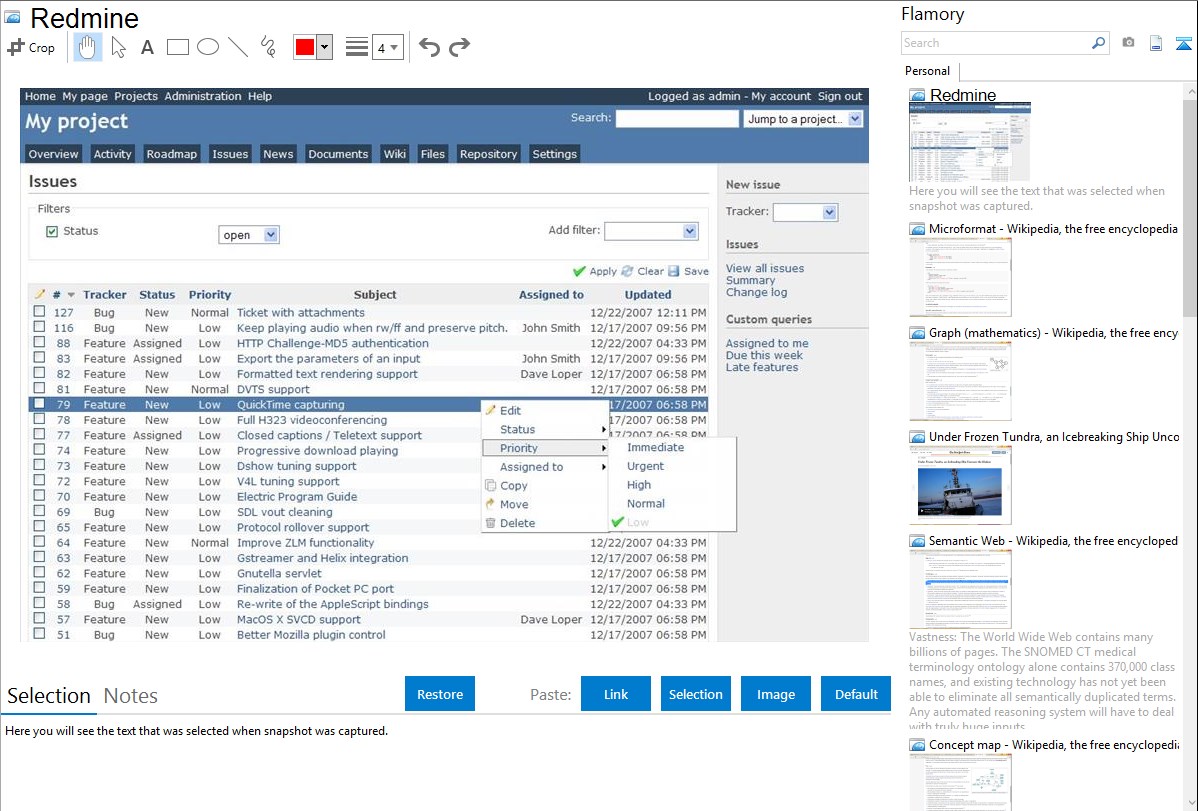Click the camera capture icon

tap(1128, 43)
